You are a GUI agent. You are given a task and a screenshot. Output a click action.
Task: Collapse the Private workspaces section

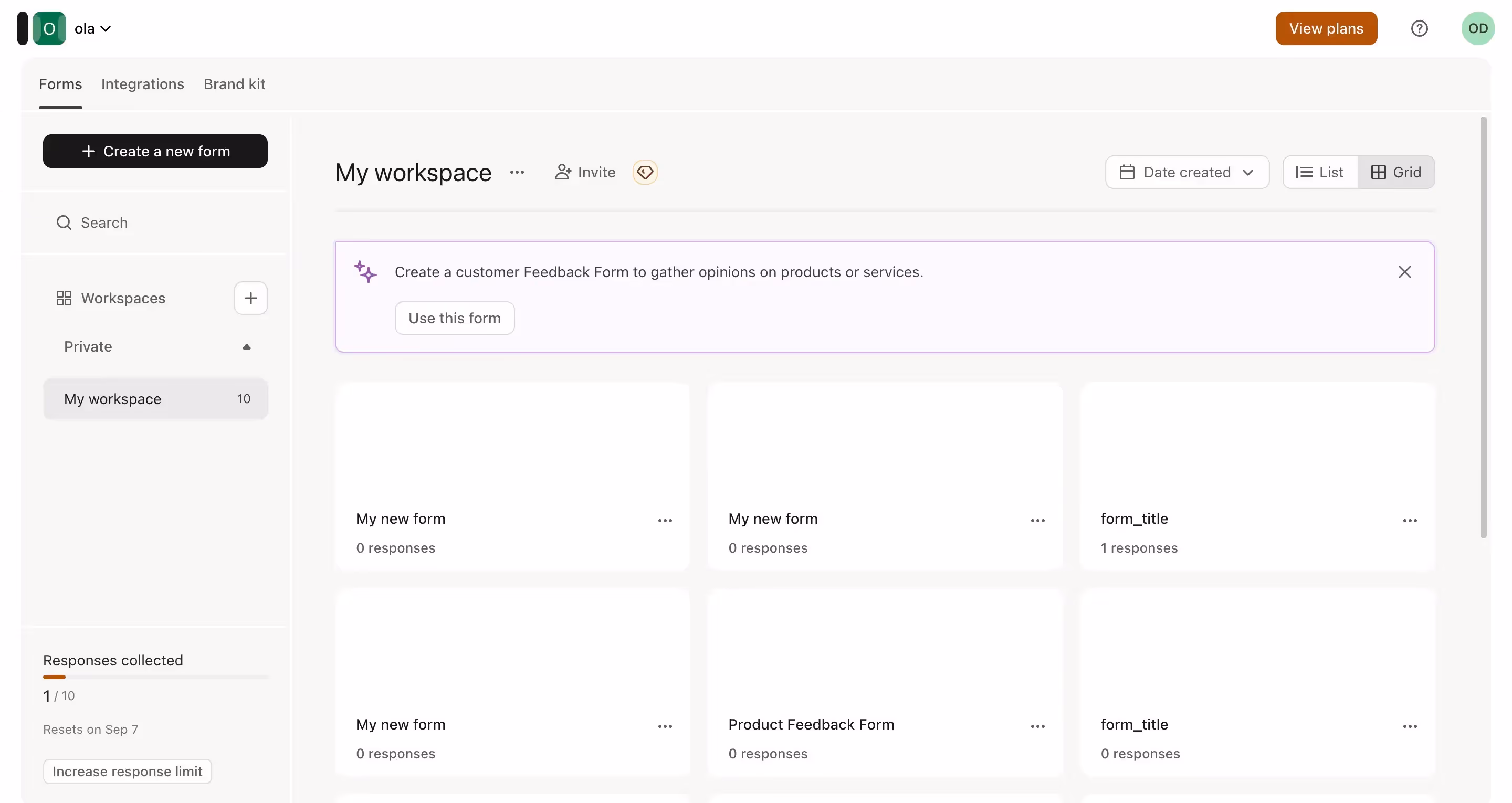(x=247, y=347)
